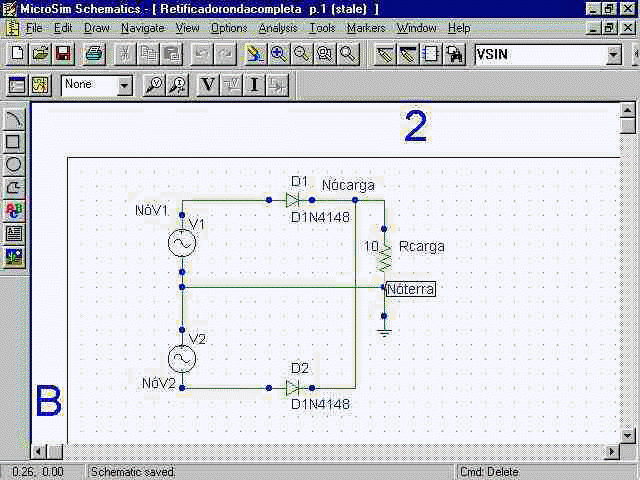
Task: Select the V2 sine source symbol
Action: (x=182, y=358)
